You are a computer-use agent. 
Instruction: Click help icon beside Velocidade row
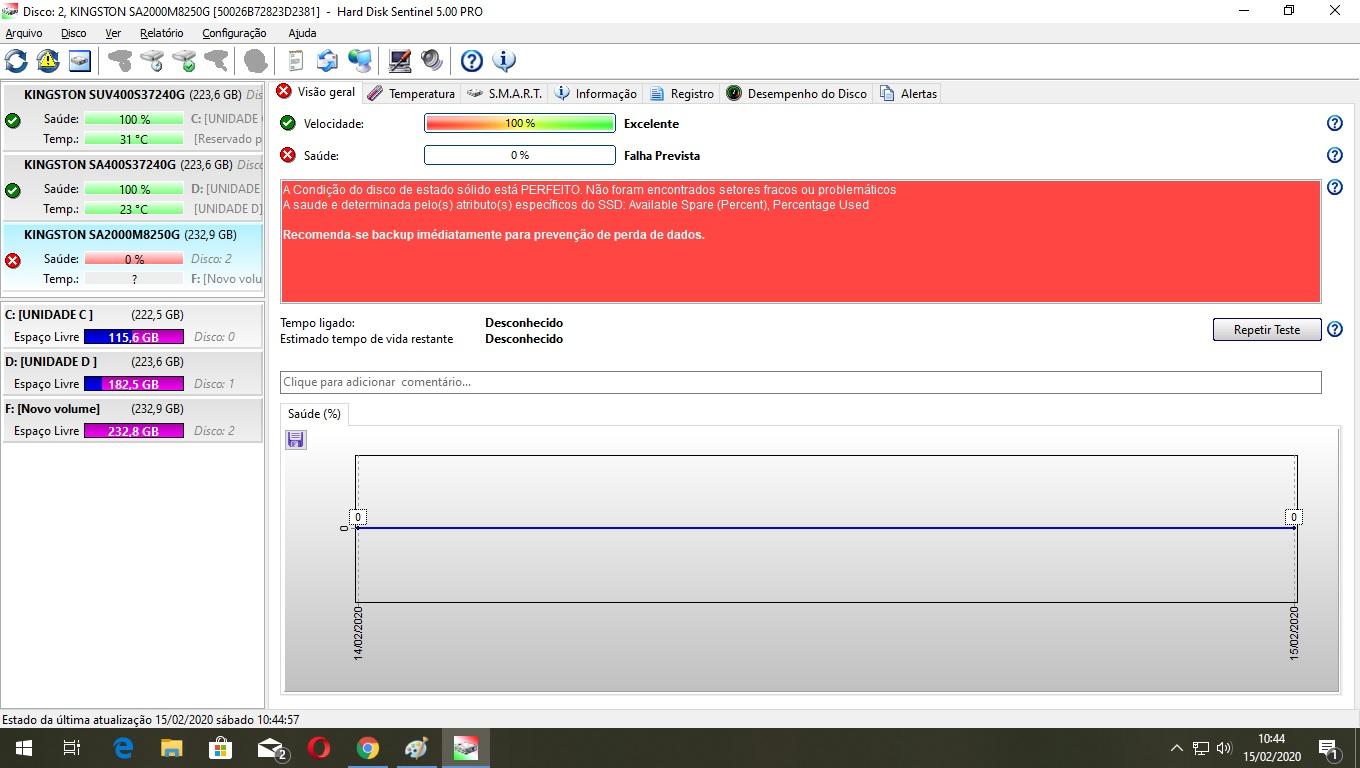[x=1334, y=123]
